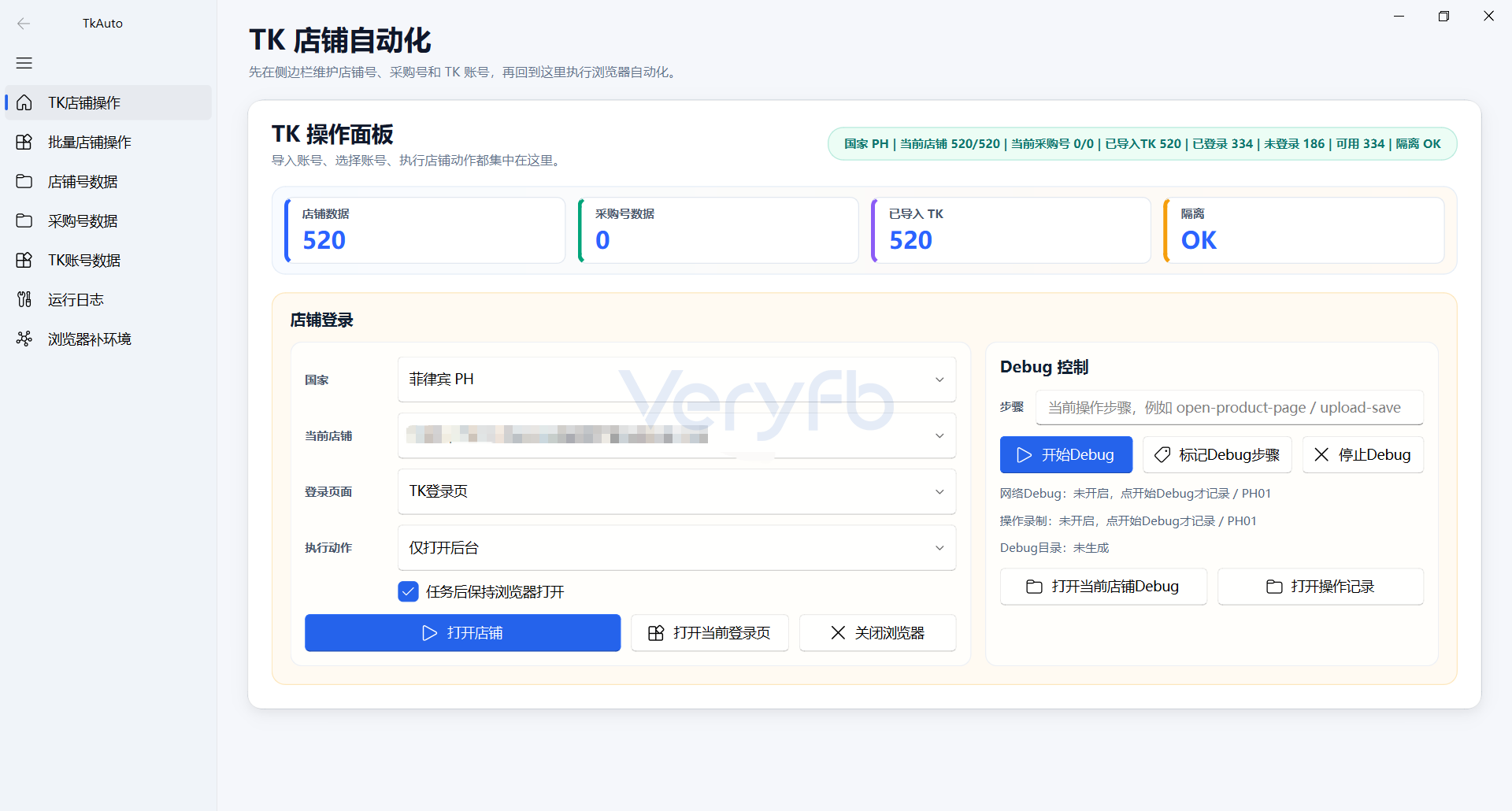The width and height of the screenshot is (1512, 811).
Task: Click the 采购号数据 0 card
Action: click(718, 230)
